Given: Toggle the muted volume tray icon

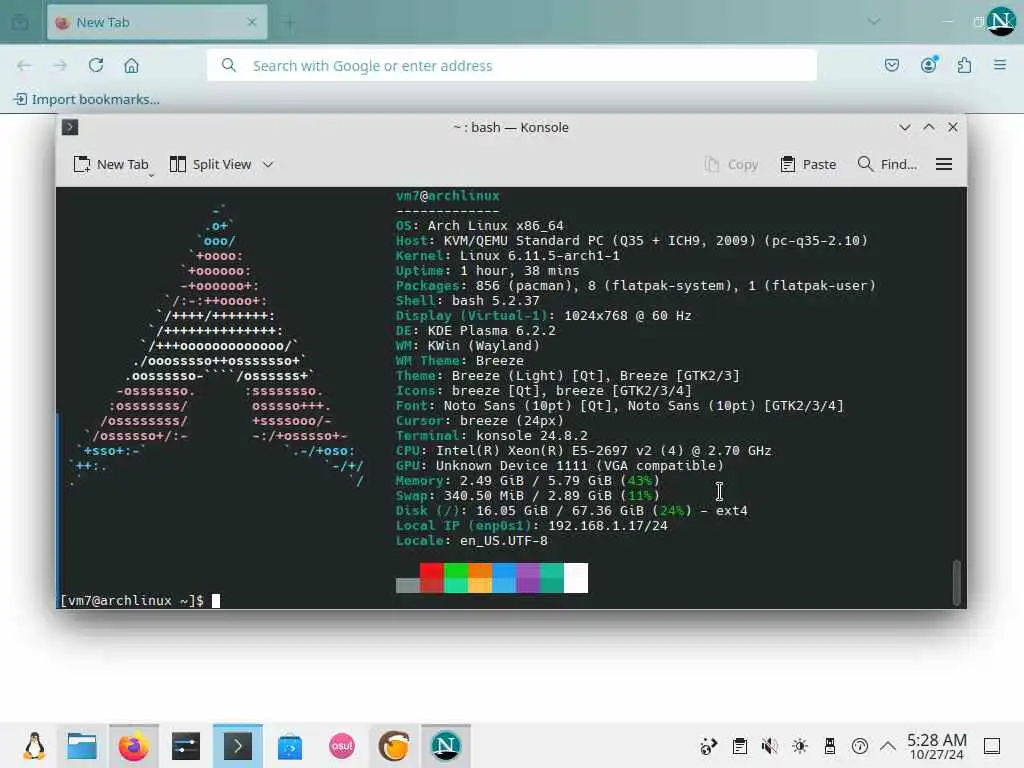Looking at the screenshot, I should pos(769,746).
